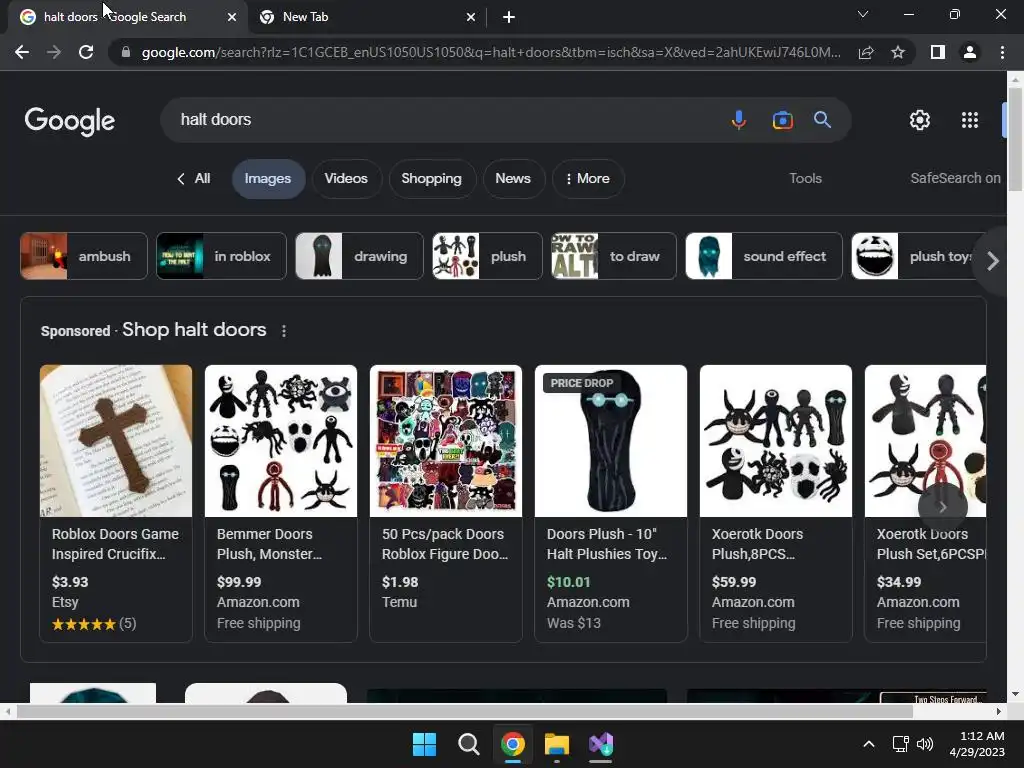Show hidden system tray icons
1024x768 pixels.
(869, 744)
